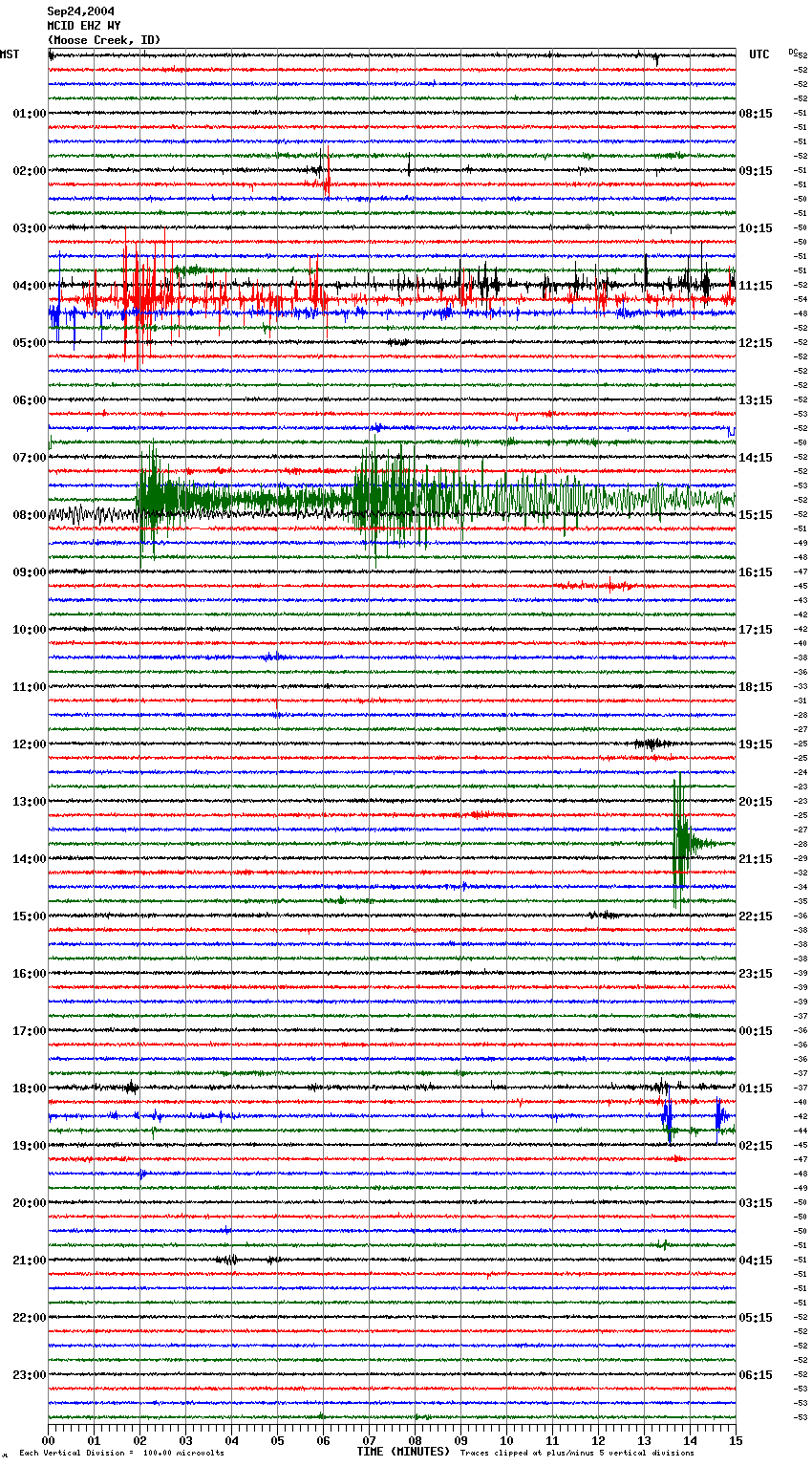Image resolution: width=812 pixels, height=1466 pixels.
Task: Select the 01:00 MST time label
Action: click(x=30, y=114)
